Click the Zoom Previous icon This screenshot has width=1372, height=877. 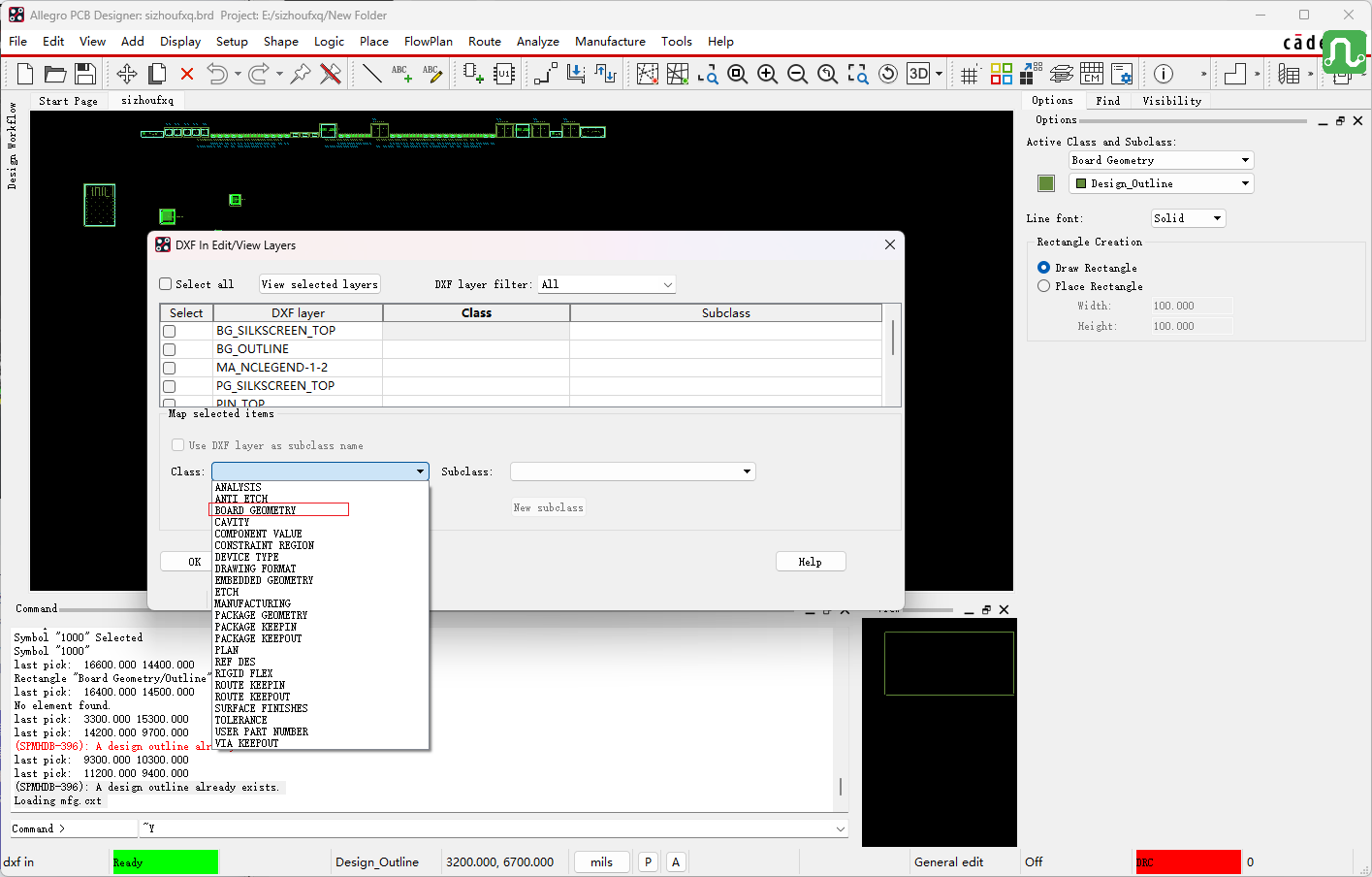click(828, 74)
